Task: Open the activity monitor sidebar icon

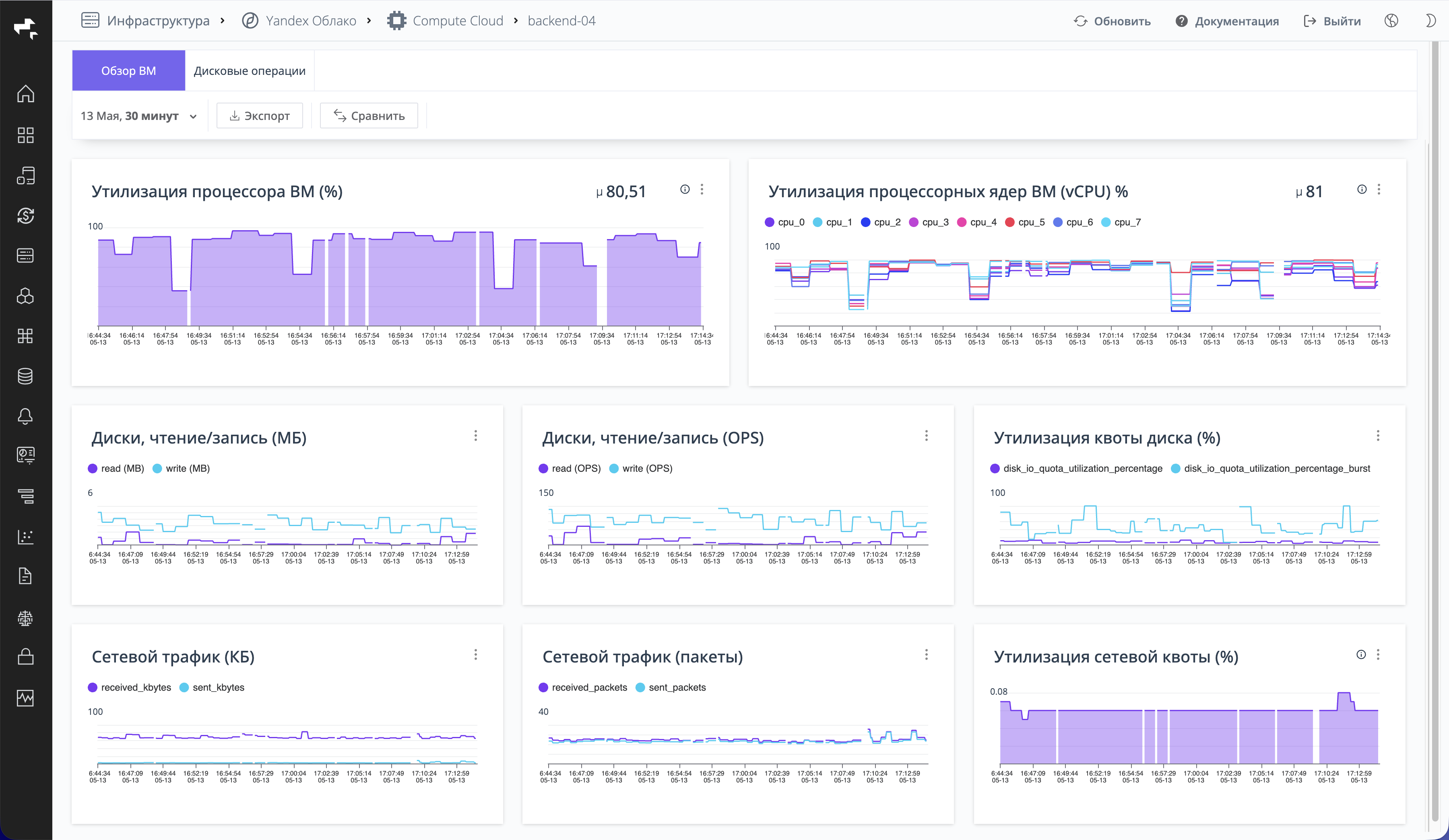Action: click(25, 698)
